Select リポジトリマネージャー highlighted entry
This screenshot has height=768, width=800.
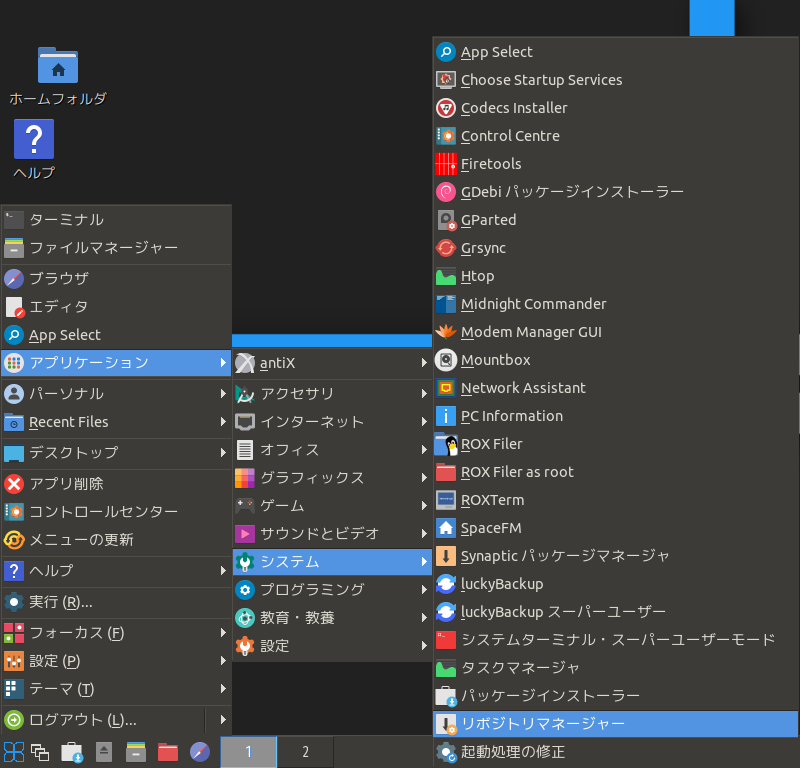(x=616, y=724)
